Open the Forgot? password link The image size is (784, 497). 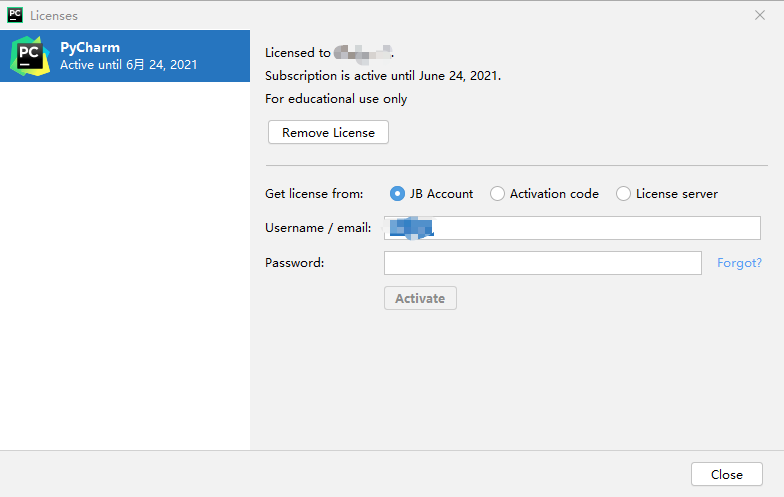pos(739,263)
